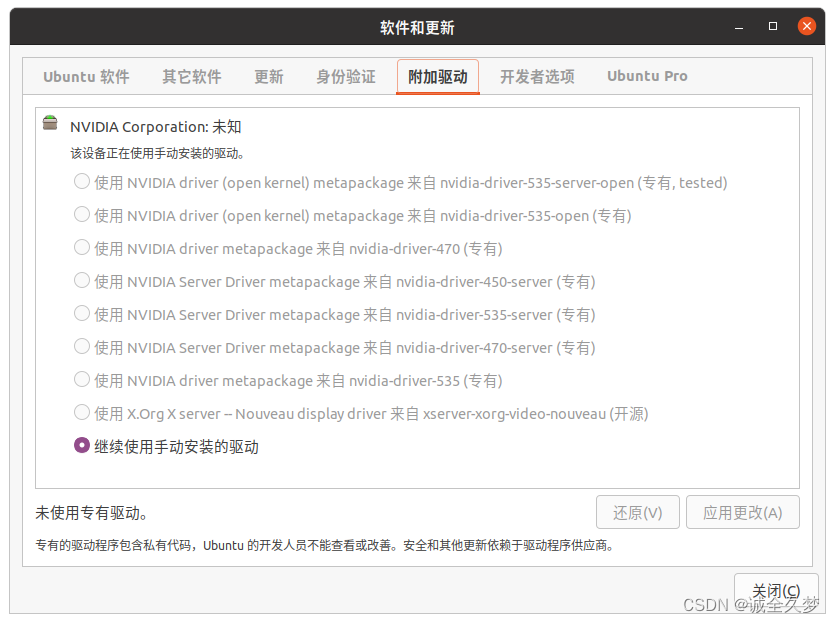Minimize the 软件和更新 window
835x623 pixels.
click(x=741, y=27)
